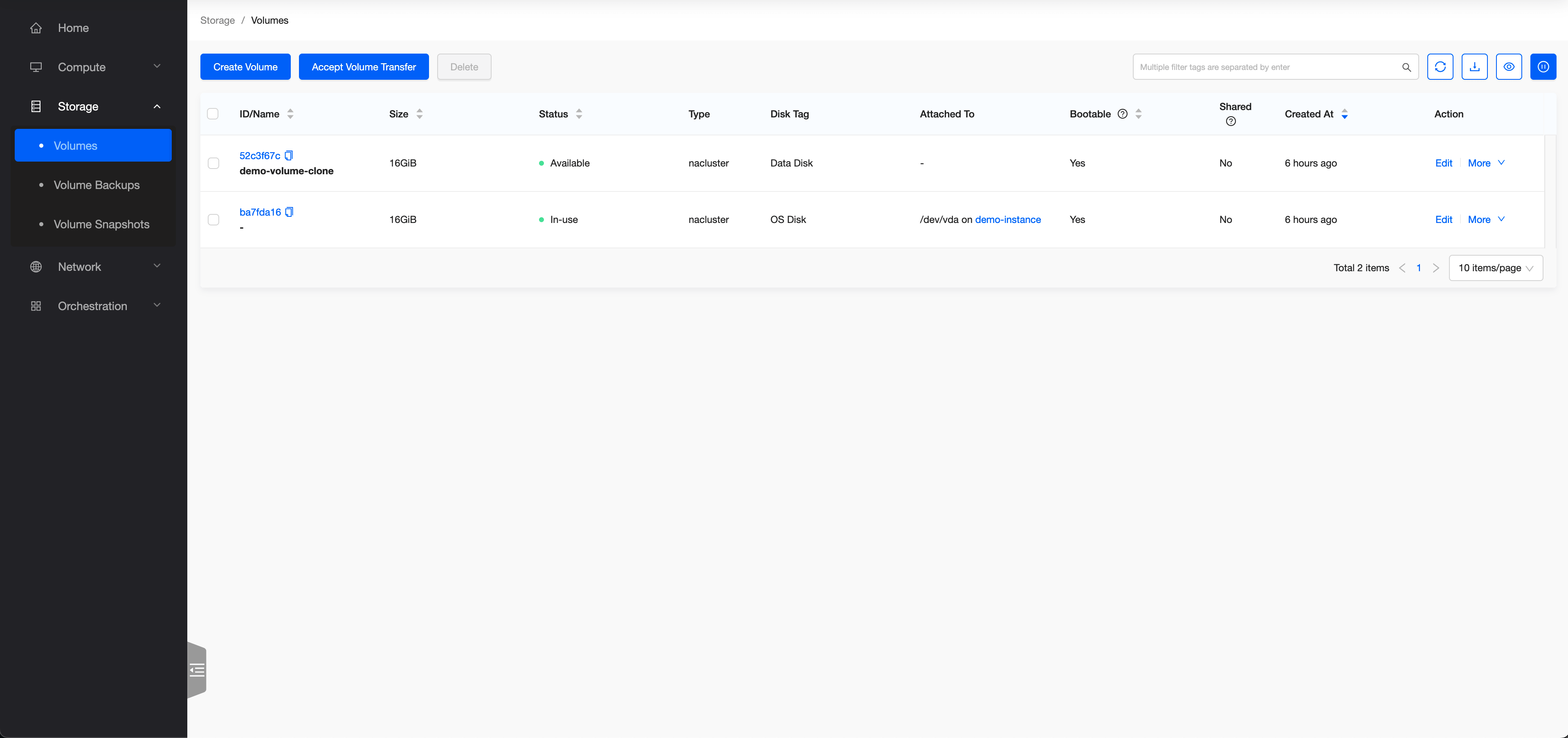Collapse the sidebar with the fold icon
The height and width of the screenshot is (738, 1568).
pos(197,670)
